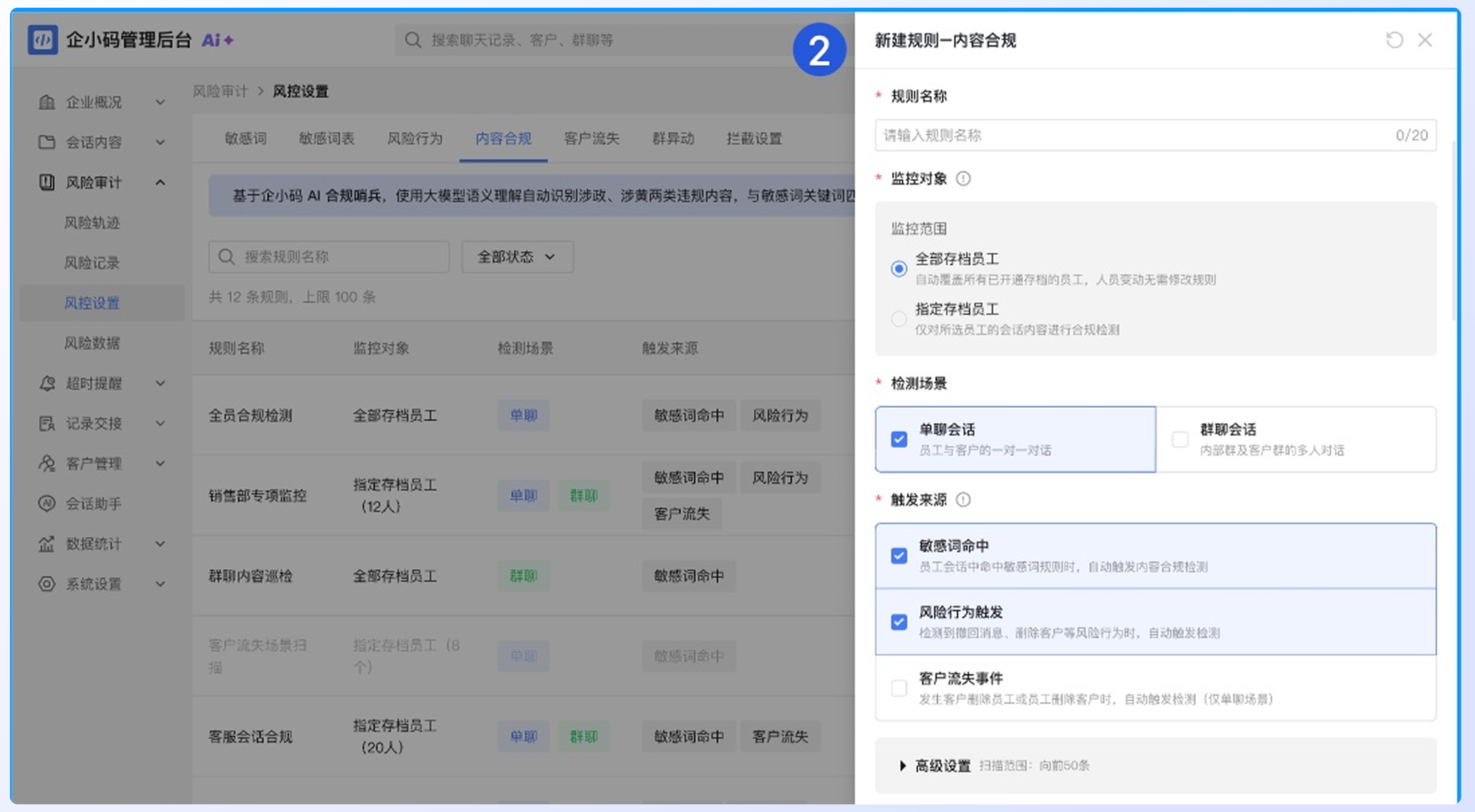The width and height of the screenshot is (1475, 812).
Task: Open the 全部状态 dropdown
Action: [x=517, y=257]
